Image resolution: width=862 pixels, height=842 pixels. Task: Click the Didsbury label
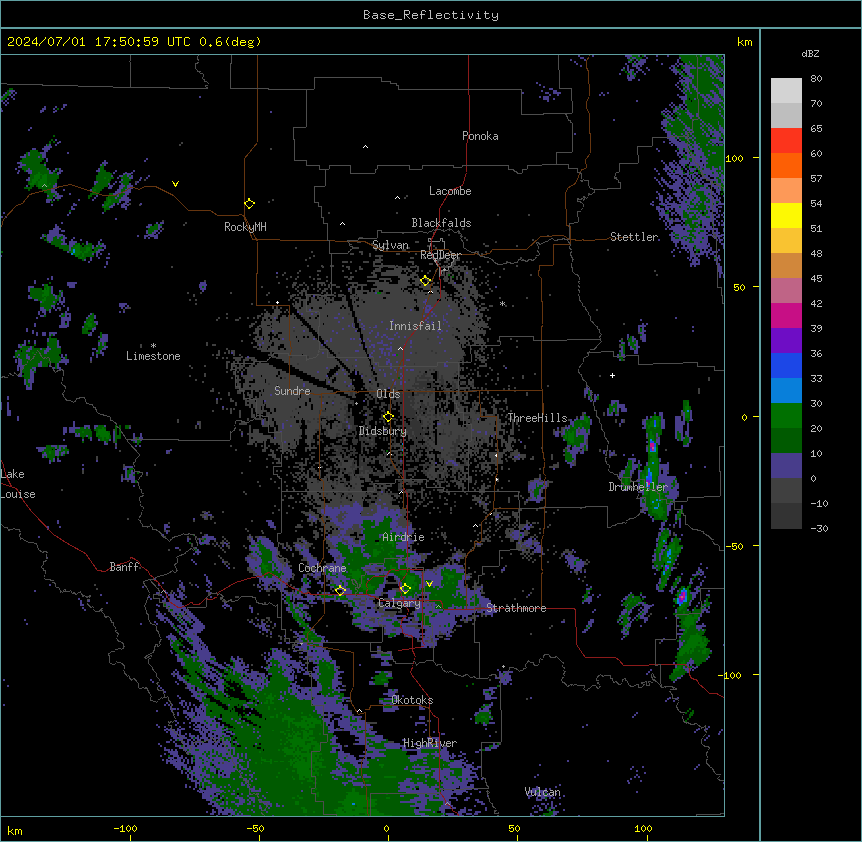pos(383,431)
